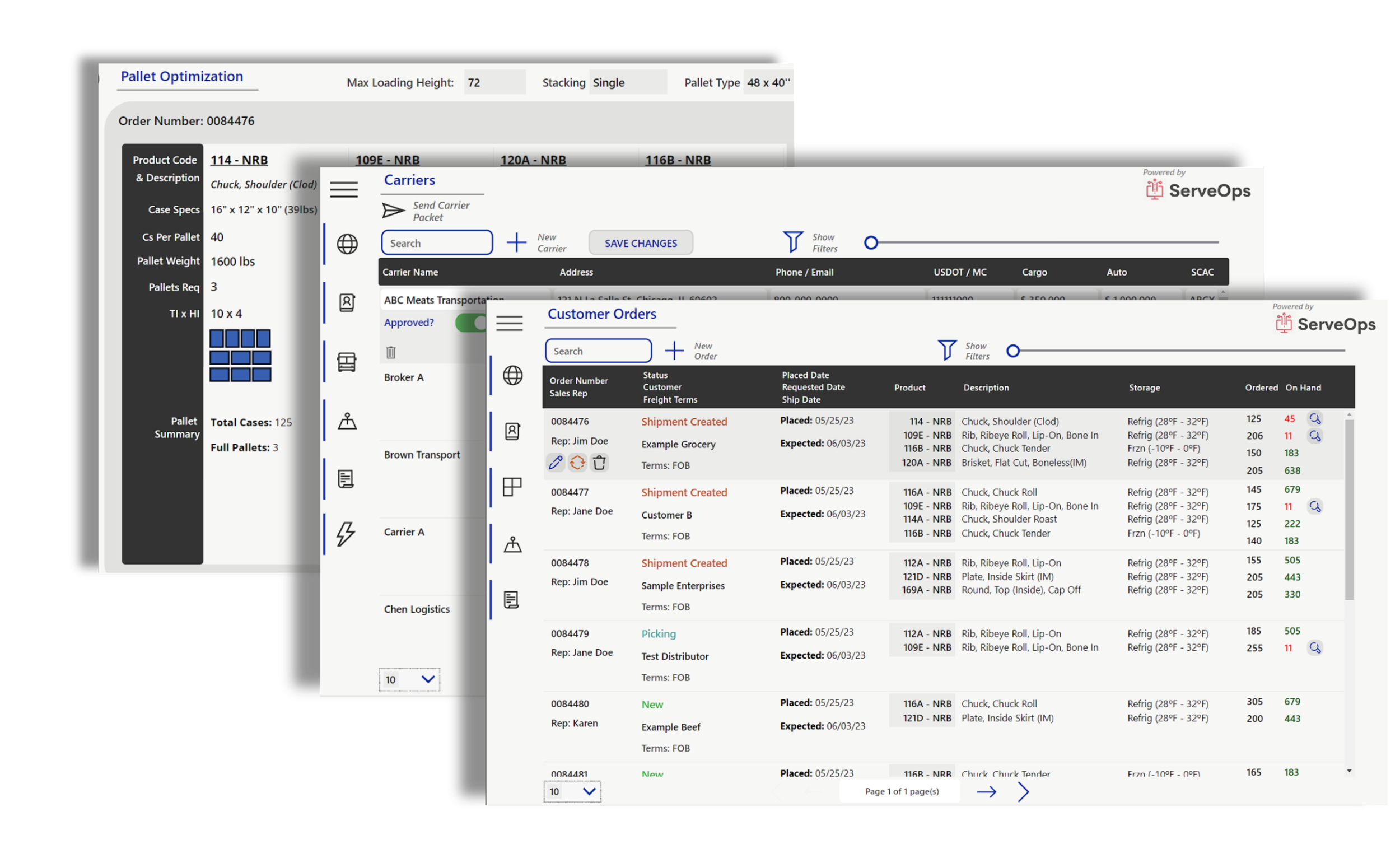This screenshot has width=1400, height=849.
Task: Click the bus icon in Carriers sidebar
Action: (347, 362)
